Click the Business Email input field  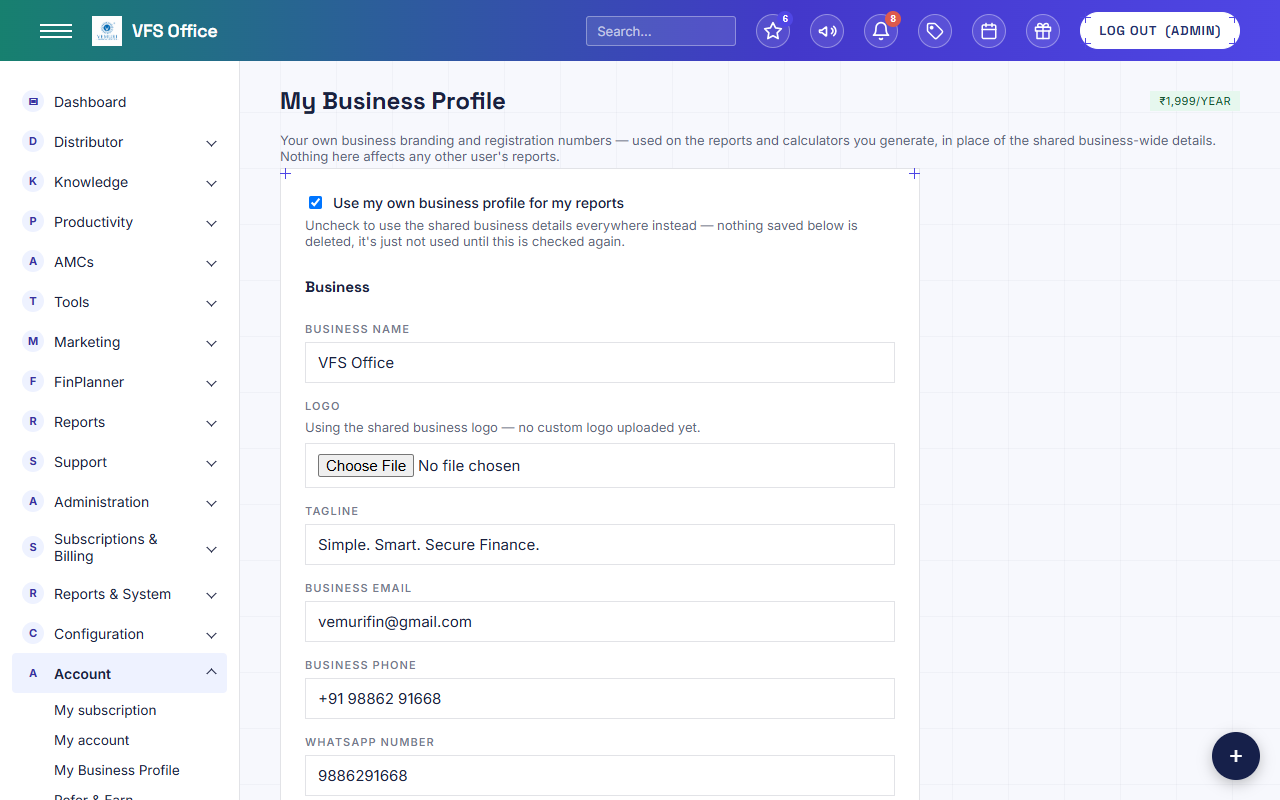tap(600, 622)
